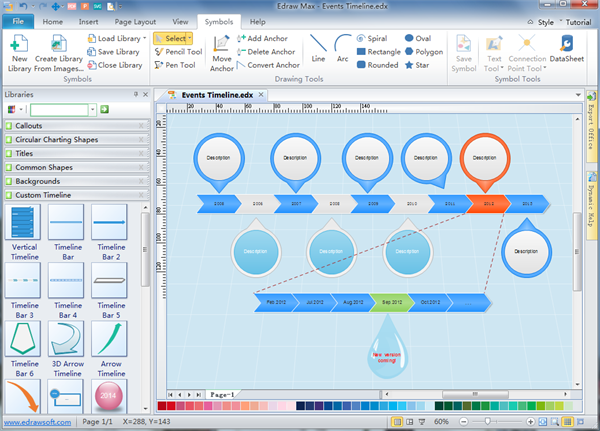Viewport: 600px width, 431px height.
Task: Select the Pencil Tool
Action: (180, 51)
